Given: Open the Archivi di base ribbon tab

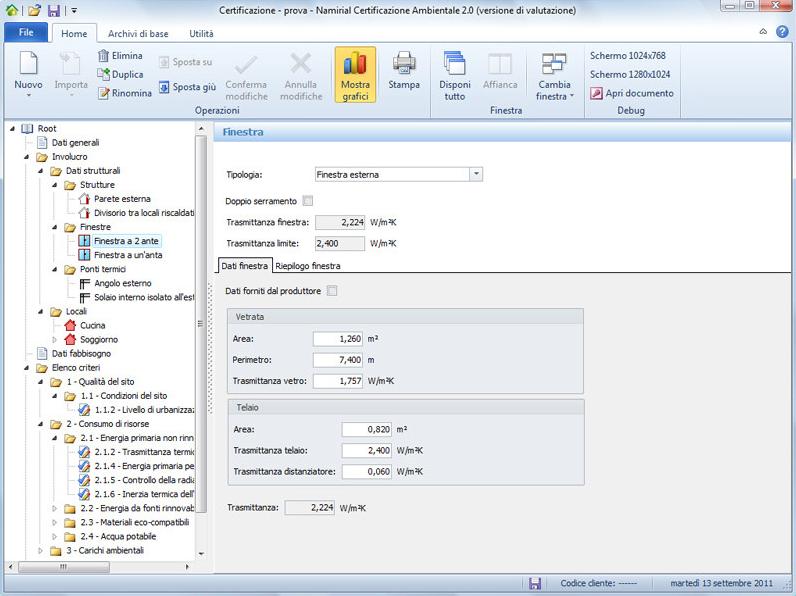Looking at the screenshot, I should point(138,34).
